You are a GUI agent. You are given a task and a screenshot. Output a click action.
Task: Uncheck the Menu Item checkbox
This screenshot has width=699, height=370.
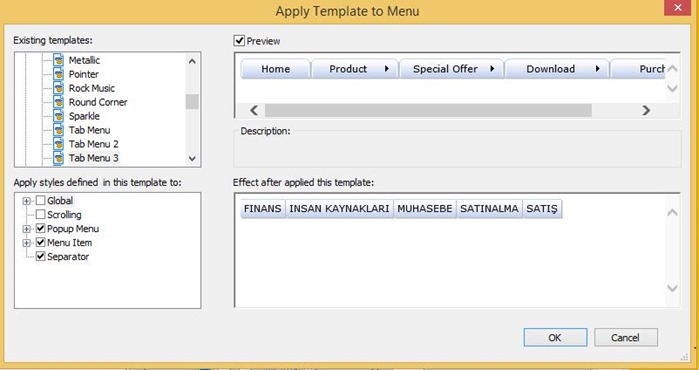tap(41, 243)
